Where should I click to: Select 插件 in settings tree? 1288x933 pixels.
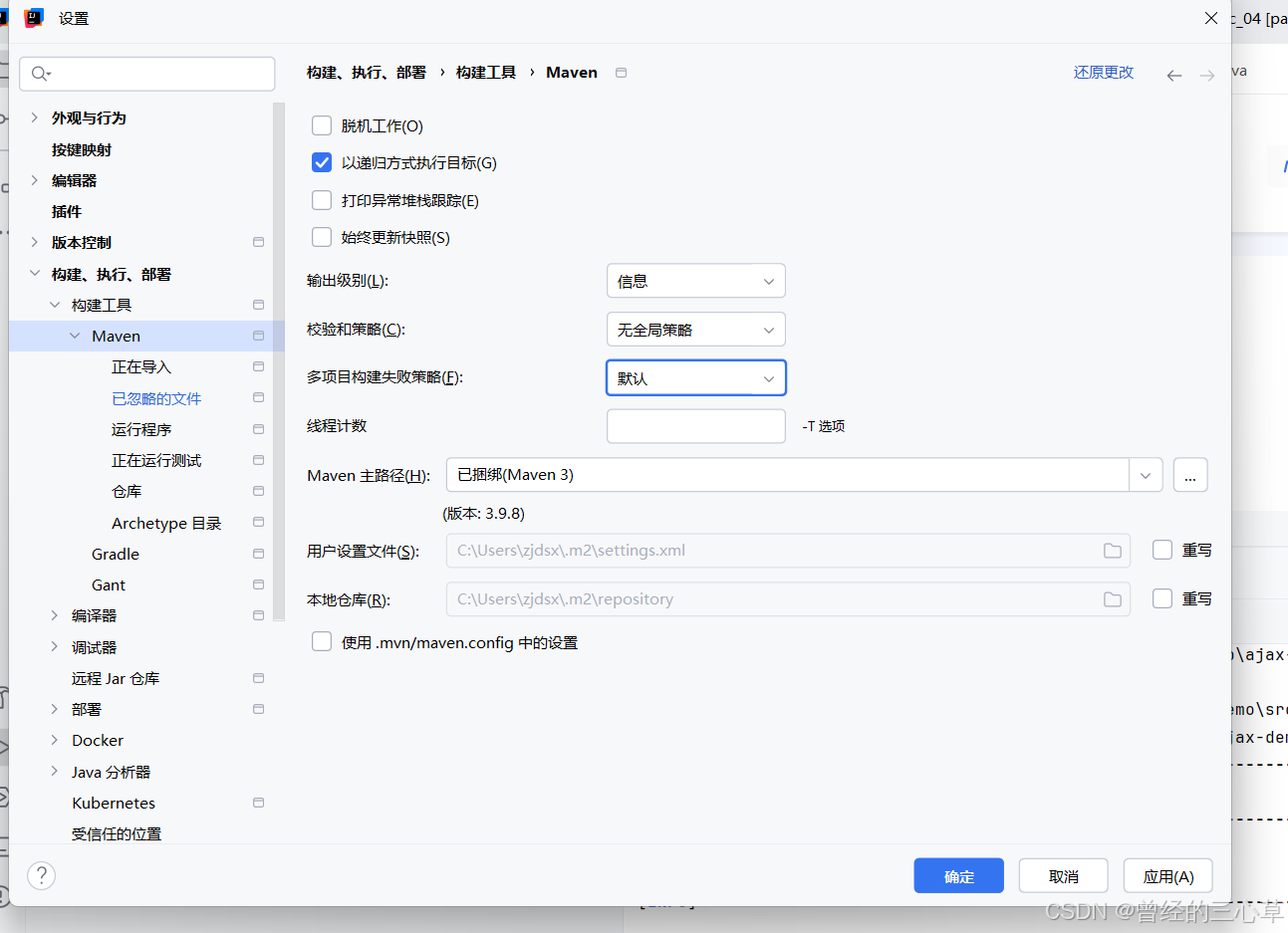pyautogui.click(x=67, y=211)
